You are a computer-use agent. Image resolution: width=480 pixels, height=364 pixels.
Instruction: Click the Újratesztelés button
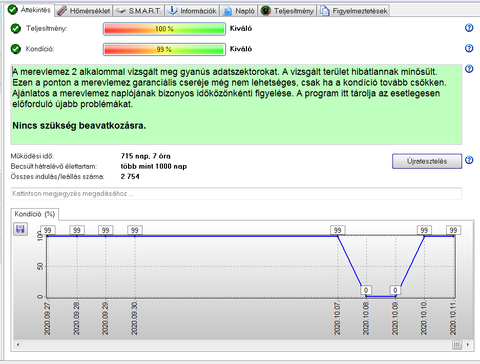pyautogui.click(x=427, y=161)
